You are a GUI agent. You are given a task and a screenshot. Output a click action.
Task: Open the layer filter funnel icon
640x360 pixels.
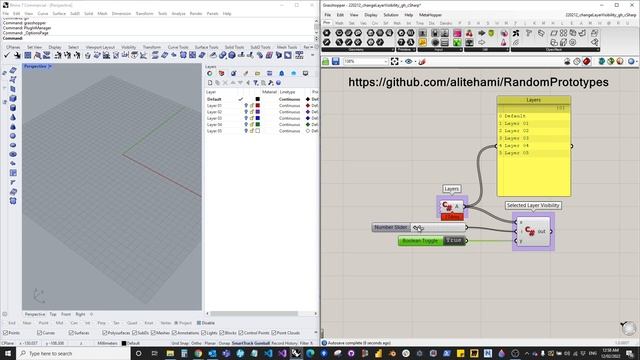(256, 83)
